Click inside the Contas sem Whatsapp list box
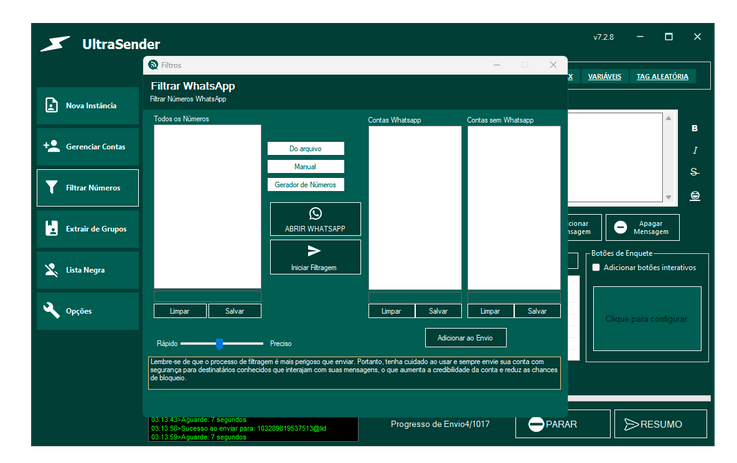The height and width of the screenshot is (463, 737). coord(514,208)
